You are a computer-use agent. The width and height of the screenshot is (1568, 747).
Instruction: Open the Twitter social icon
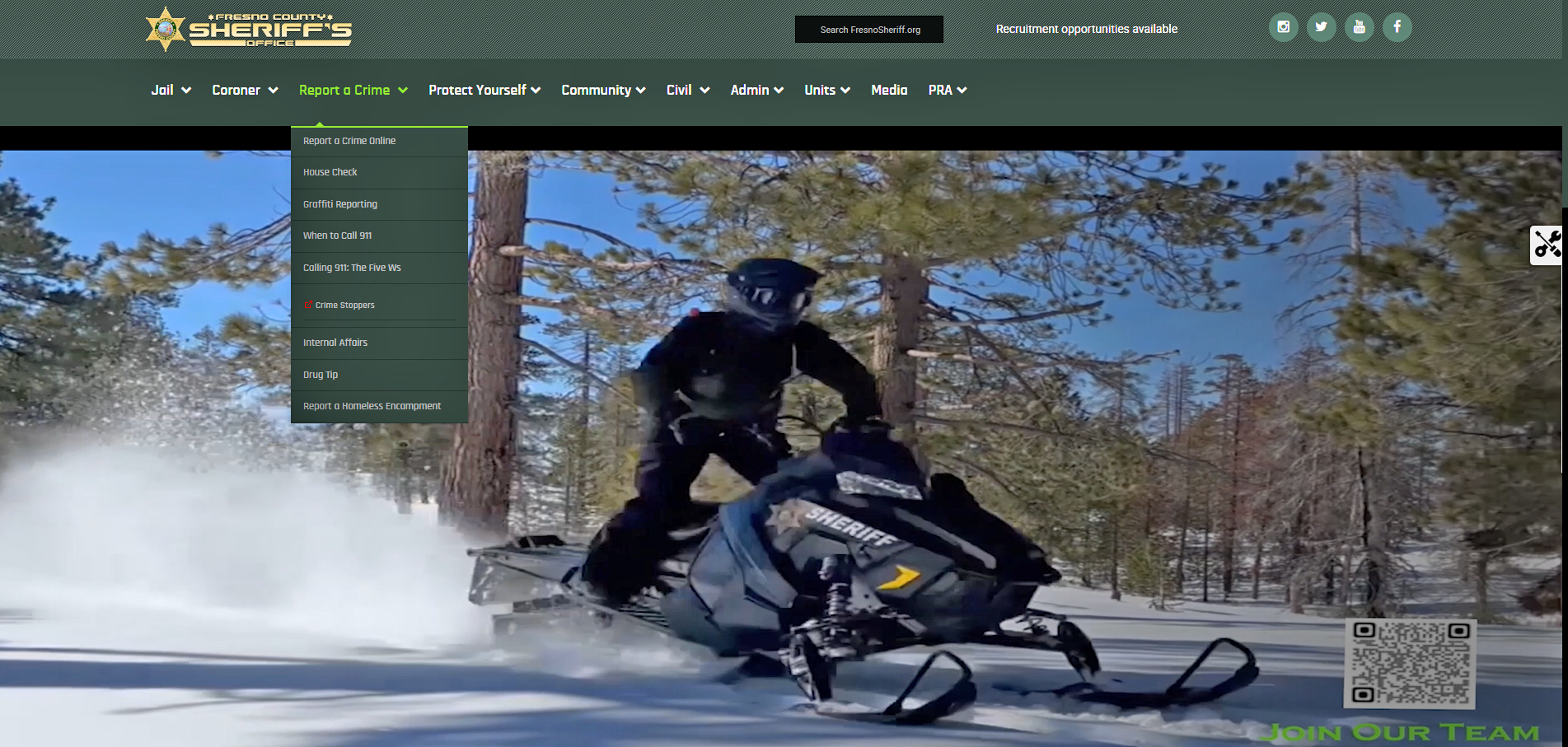1321,27
